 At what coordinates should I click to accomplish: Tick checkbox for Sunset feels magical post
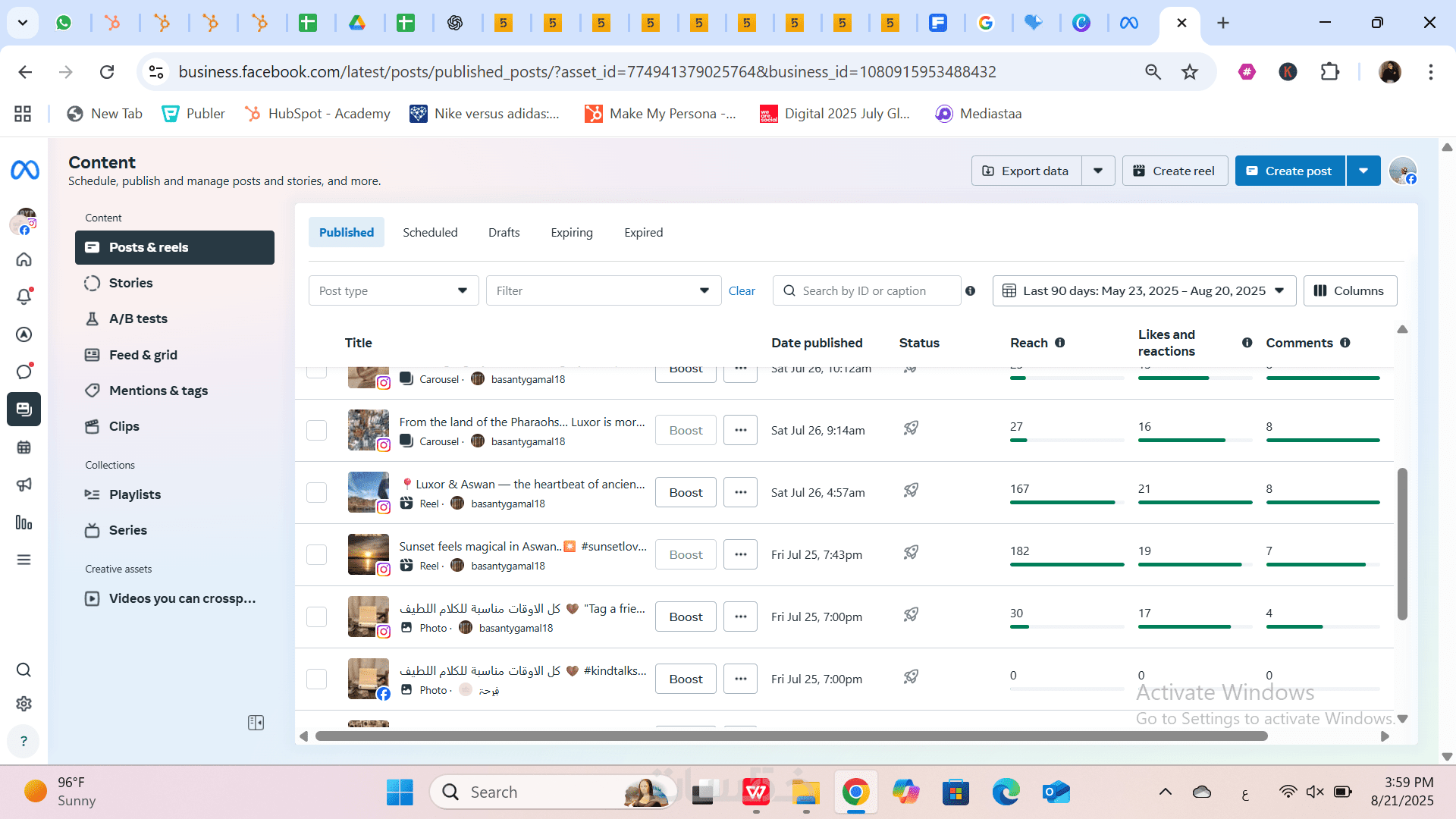coord(316,554)
